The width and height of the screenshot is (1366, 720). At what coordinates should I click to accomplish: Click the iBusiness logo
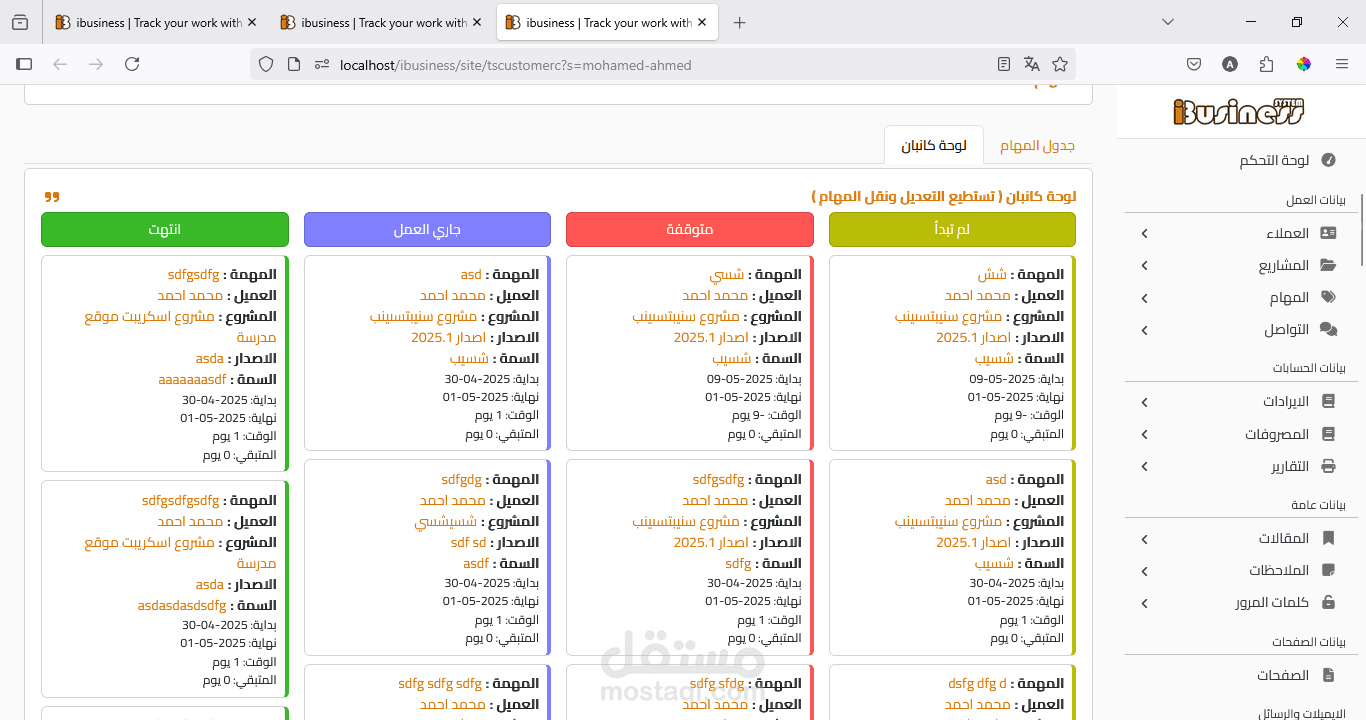point(1239,110)
